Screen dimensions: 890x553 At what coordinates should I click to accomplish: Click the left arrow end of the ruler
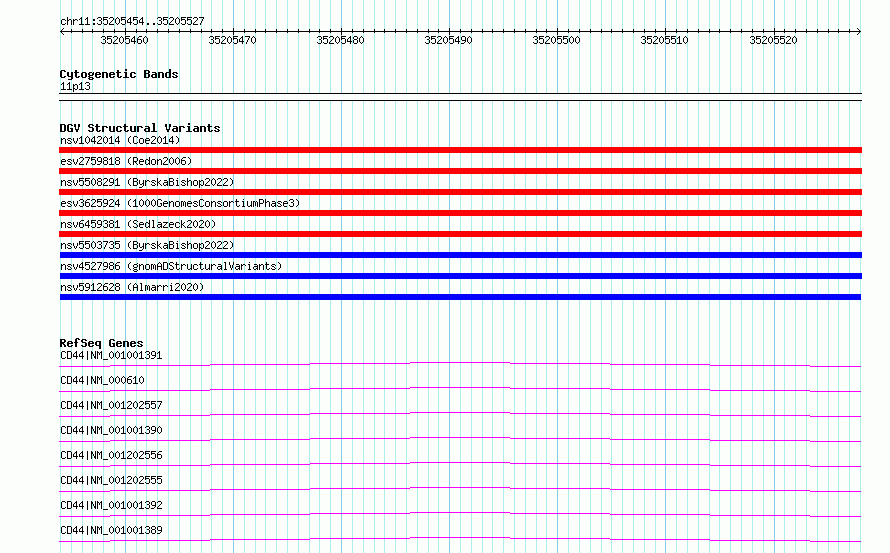(62, 31)
